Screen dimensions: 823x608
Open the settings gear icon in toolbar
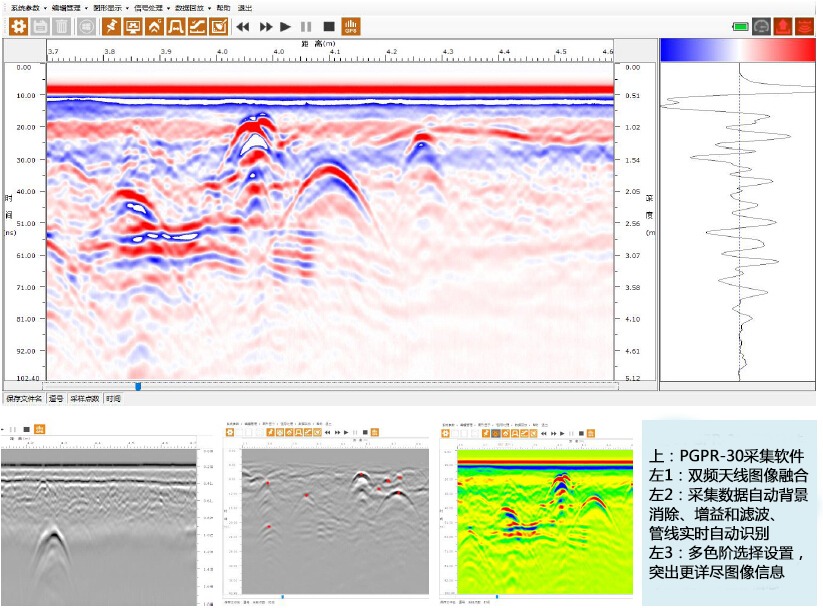[18, 26]
